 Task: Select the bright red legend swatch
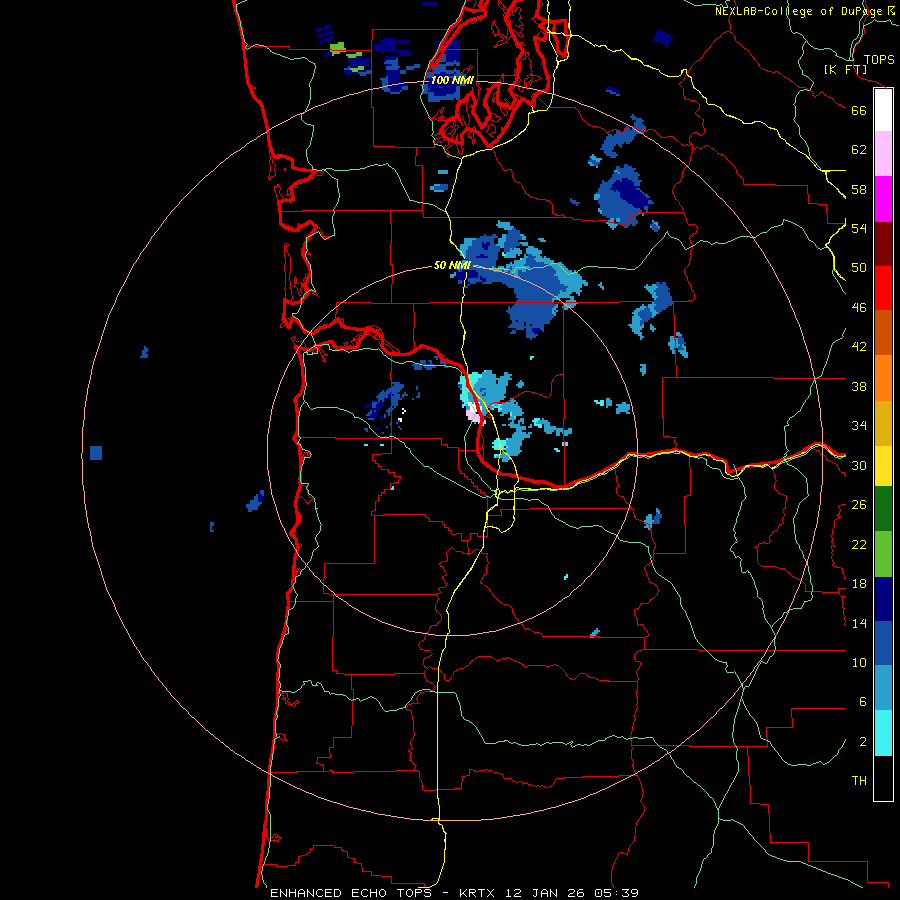[883, 288]
